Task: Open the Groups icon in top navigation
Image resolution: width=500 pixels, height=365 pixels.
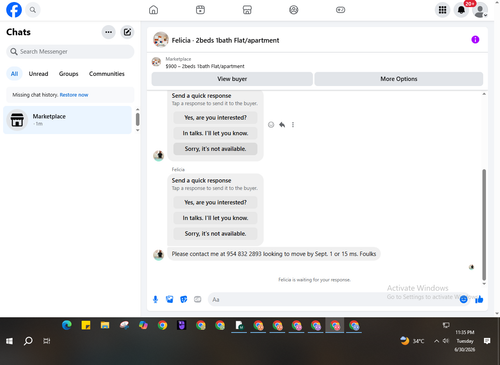Action: [294, 10]
